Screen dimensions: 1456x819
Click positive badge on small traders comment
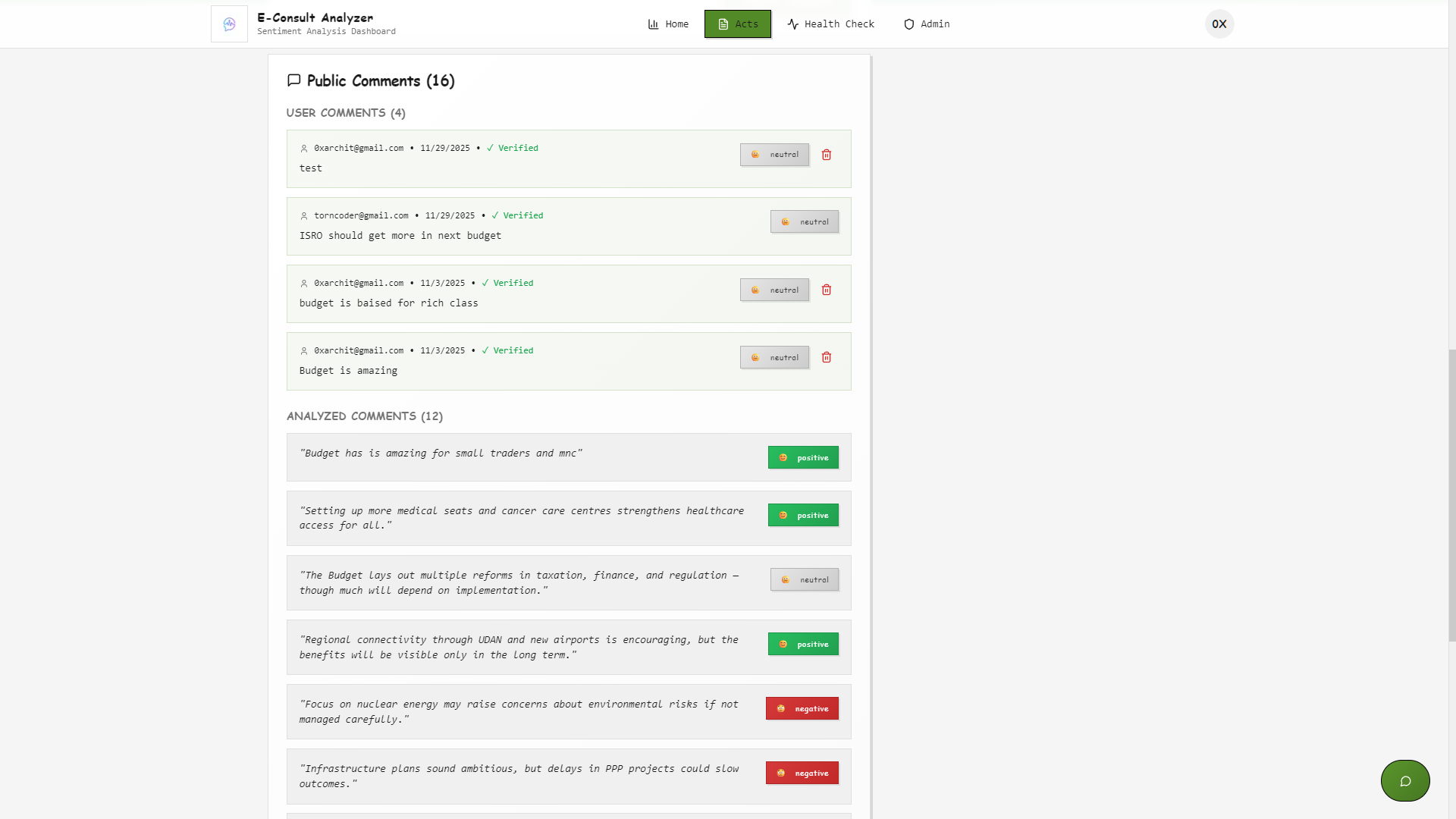tap(803, 458)
